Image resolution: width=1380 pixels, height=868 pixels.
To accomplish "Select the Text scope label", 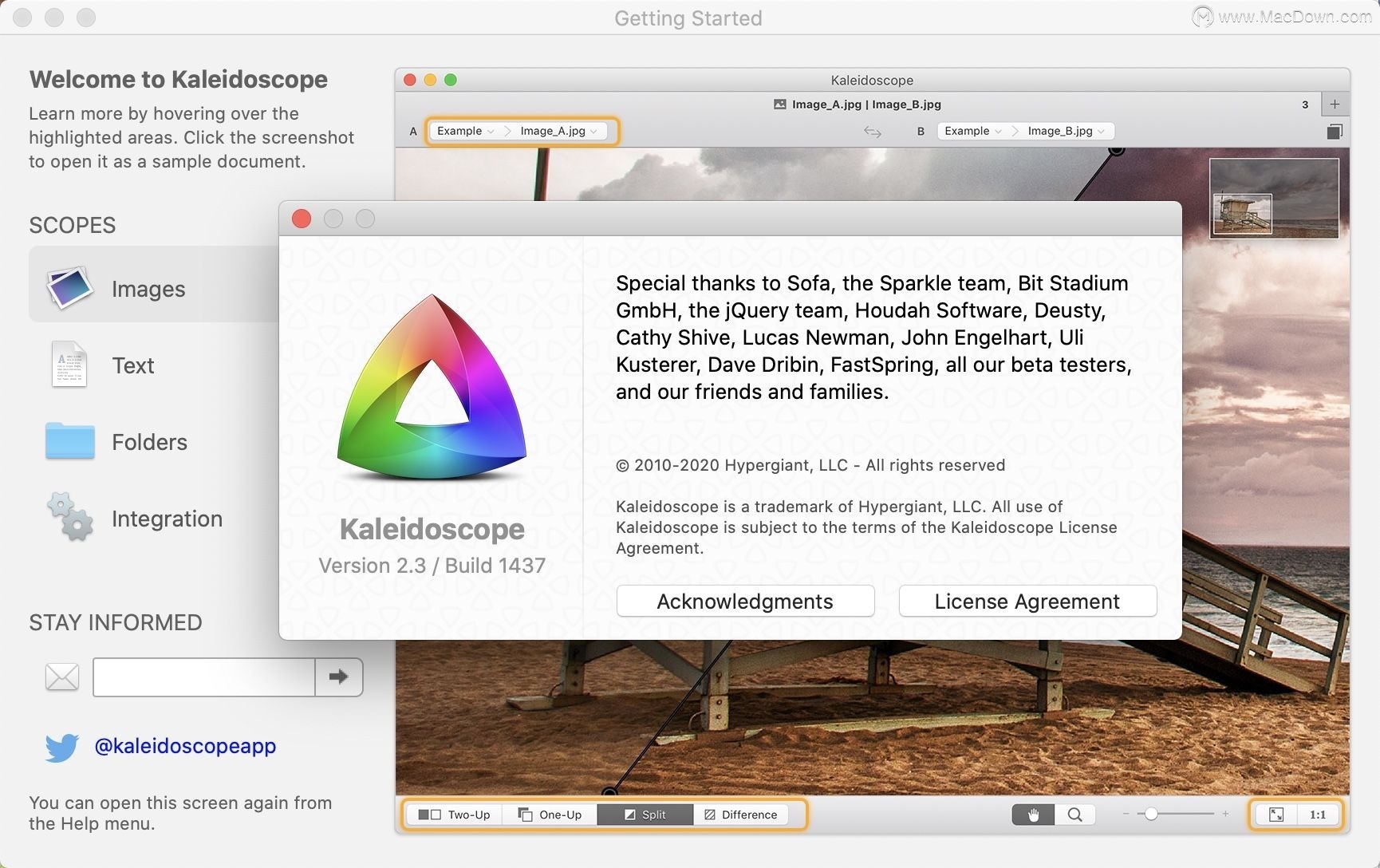I will click(x=133, y=365).
